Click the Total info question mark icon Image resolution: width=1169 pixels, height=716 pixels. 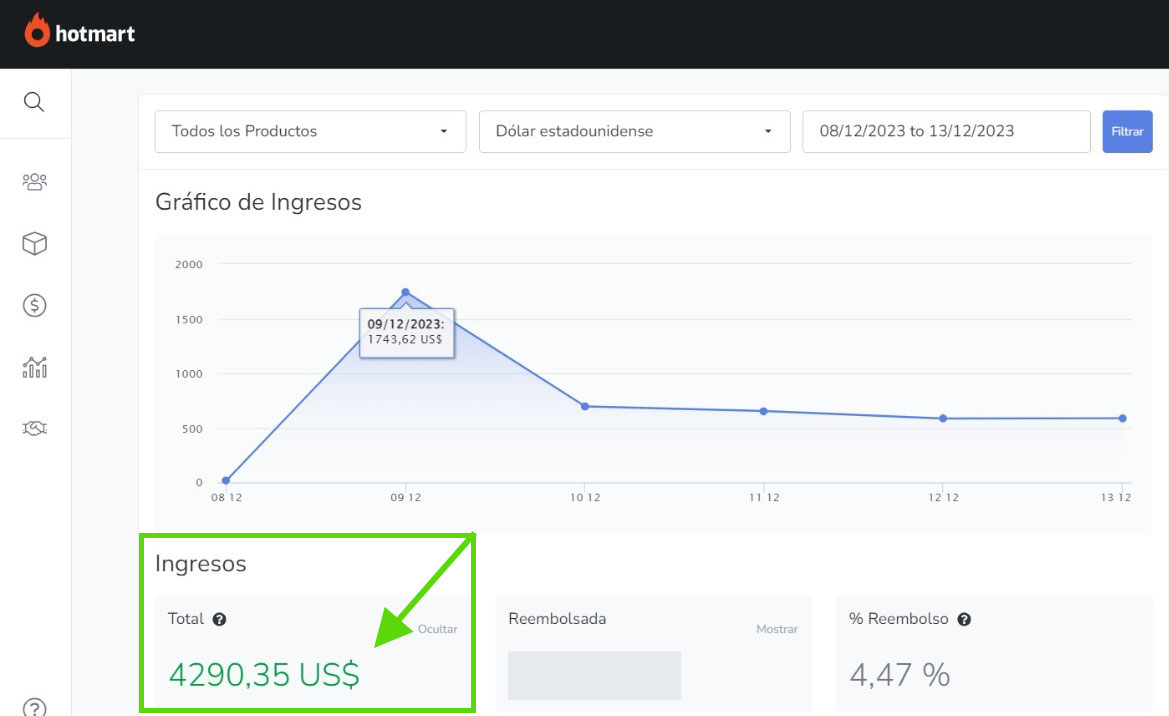tap(220, 619)
